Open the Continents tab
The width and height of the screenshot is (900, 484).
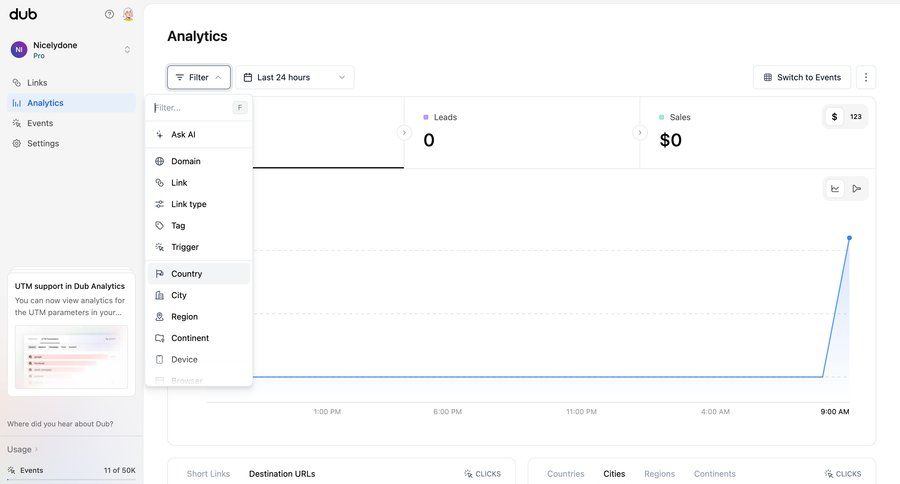[715, 474]
